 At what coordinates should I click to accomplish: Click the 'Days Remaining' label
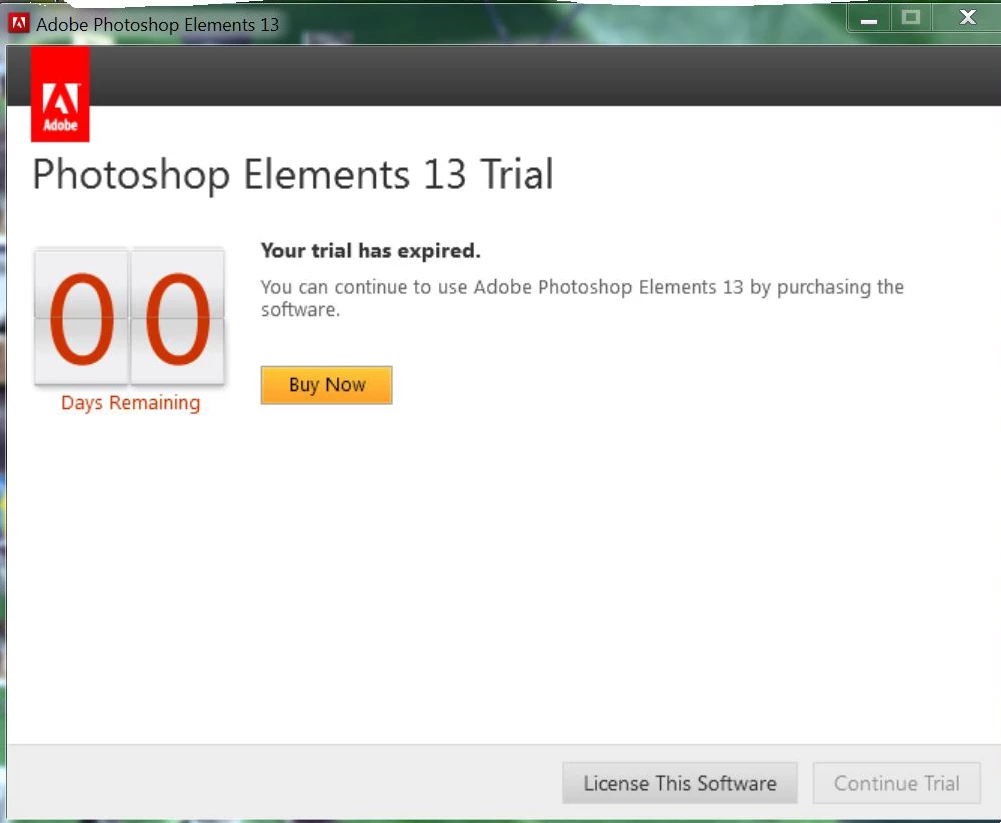pos(130,403)
